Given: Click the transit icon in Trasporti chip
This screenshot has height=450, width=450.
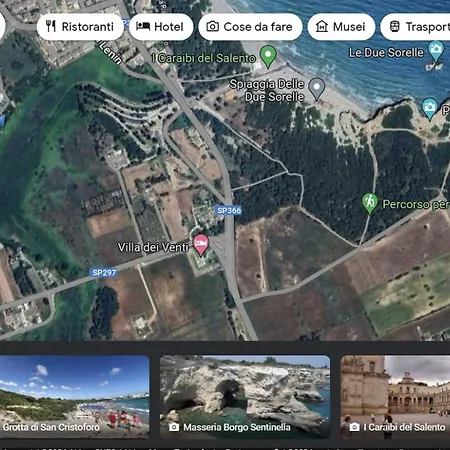Looking at the screenshot, I should point(395,26).
